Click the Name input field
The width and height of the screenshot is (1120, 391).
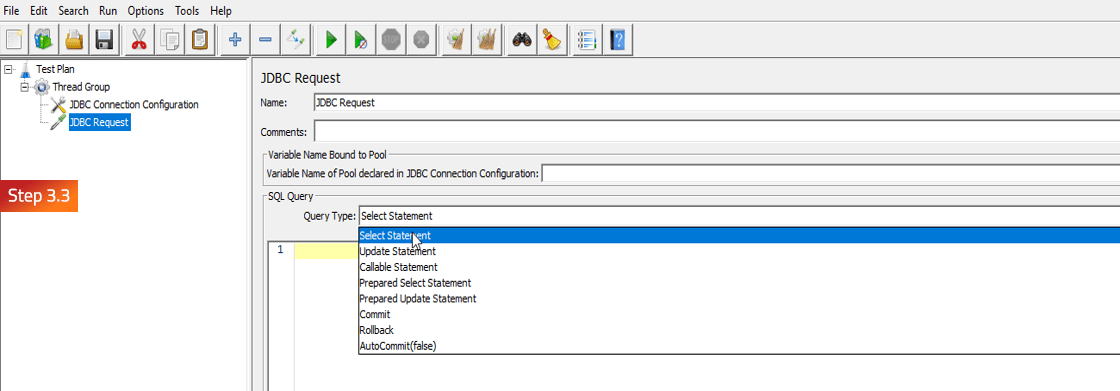[716, 103]
